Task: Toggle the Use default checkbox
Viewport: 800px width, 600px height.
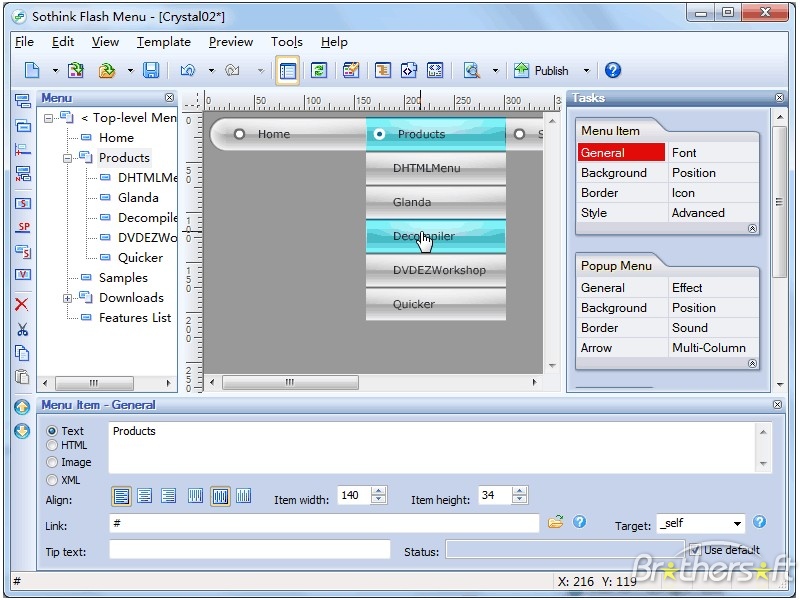Action: [695, 550]
